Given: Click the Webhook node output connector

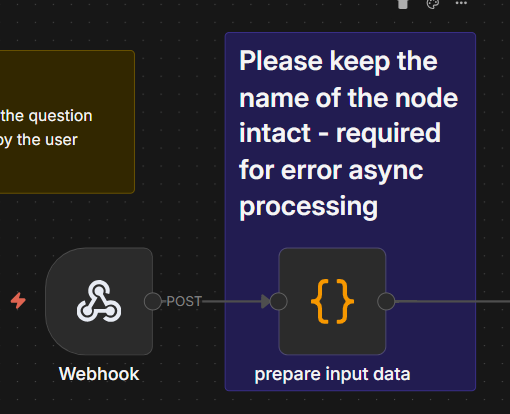Looking at the screenshot, I should click(153, 301).
